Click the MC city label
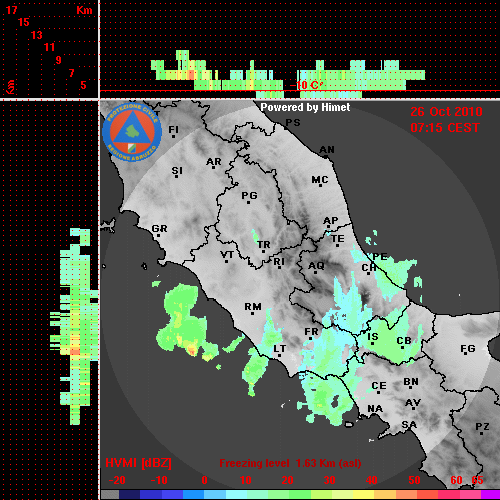 click(320, 180)
